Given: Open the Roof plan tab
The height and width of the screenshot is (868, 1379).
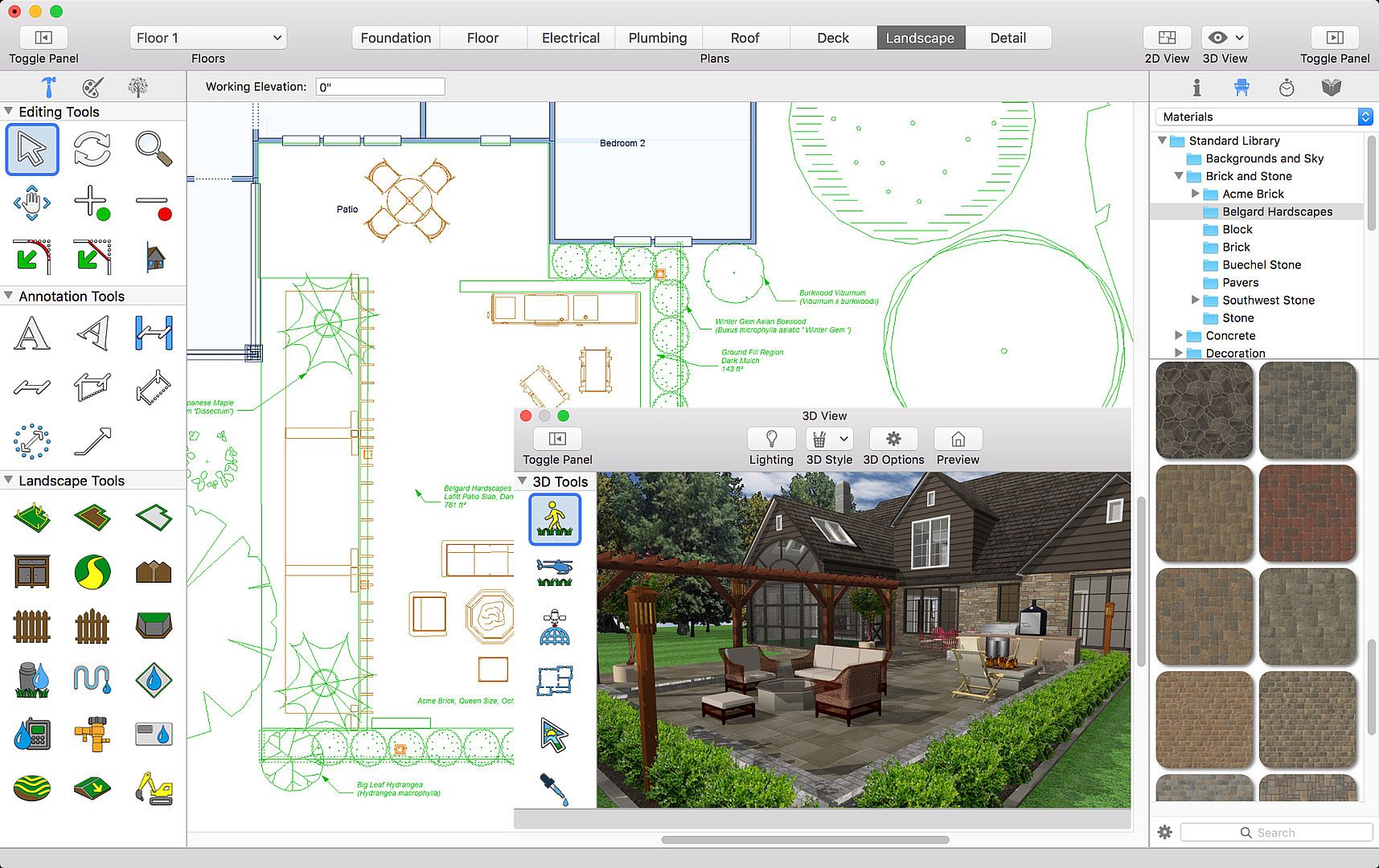Looking at the screenshot, I should click(745, 38).
